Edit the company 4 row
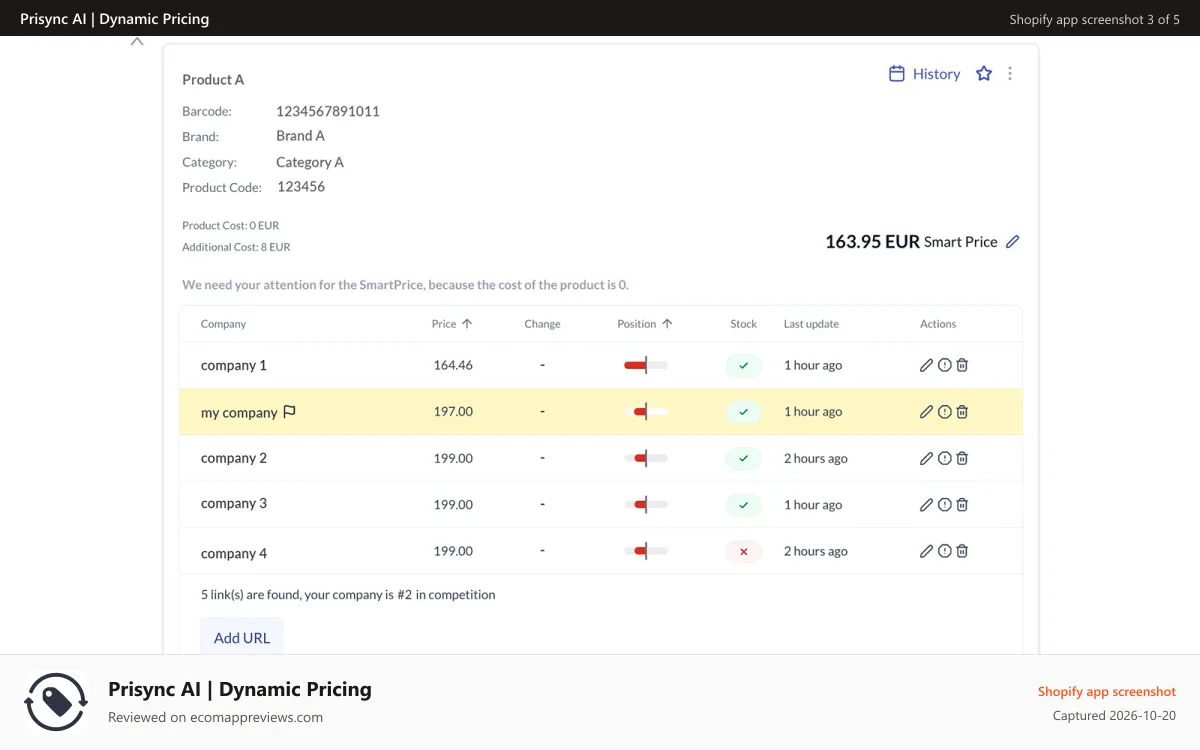The height and width of the screenshot is (750, 1200). [926, 551]
